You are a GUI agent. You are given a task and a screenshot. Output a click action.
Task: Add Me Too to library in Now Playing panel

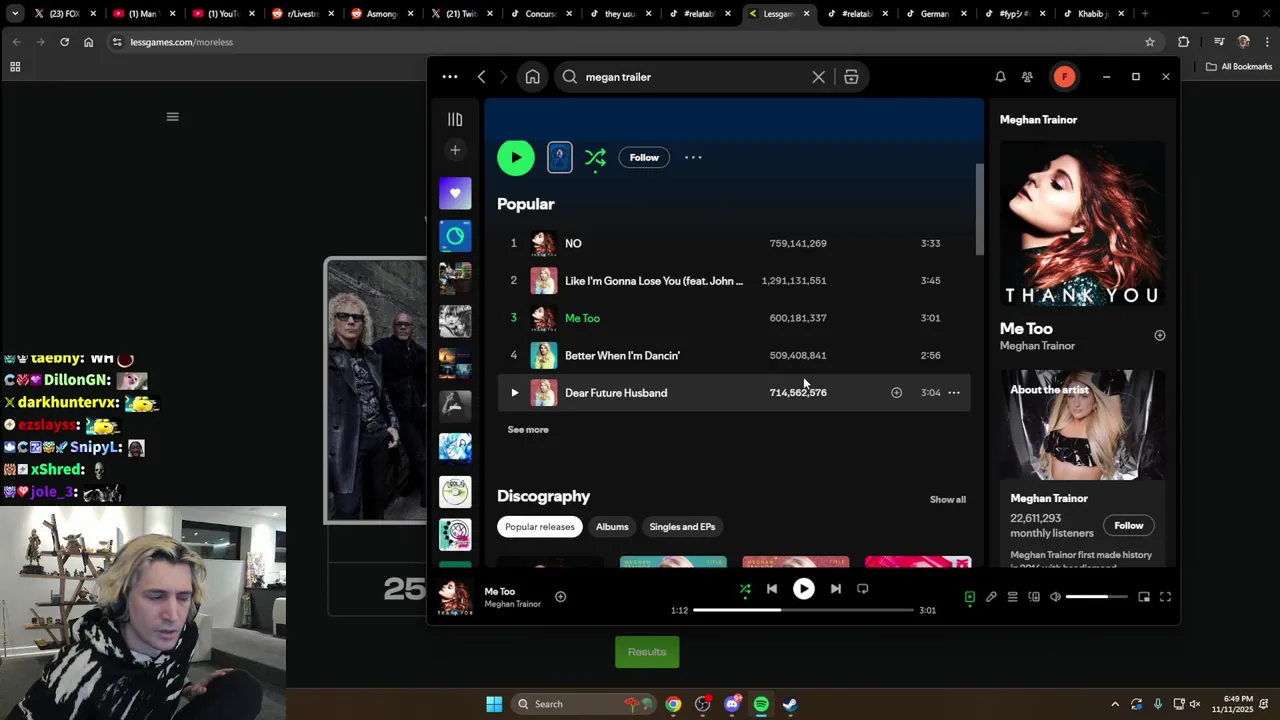pos(1160,336)
